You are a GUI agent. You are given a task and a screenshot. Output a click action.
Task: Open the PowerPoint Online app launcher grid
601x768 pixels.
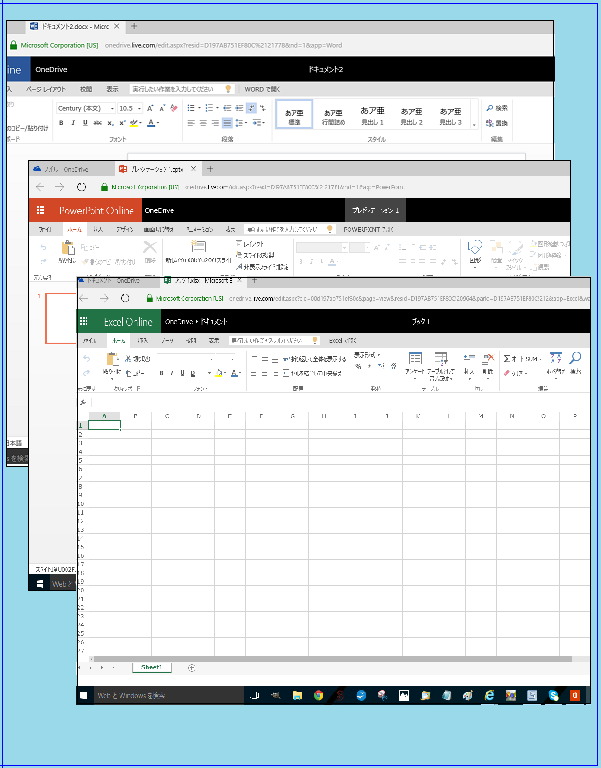(41, 210)
